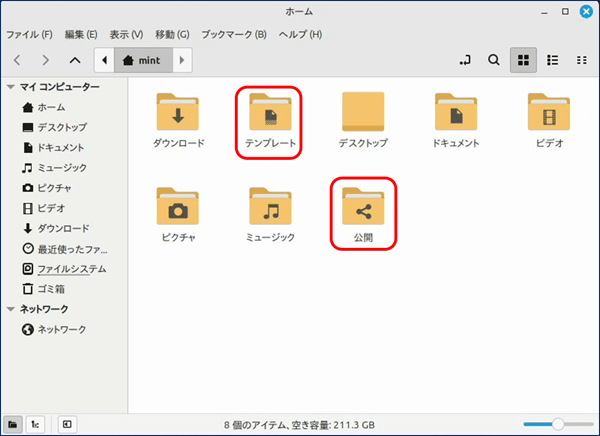This screenshot has width=600, height=436.
Task: Go back with the left arrow button
Action: (17, 60)
